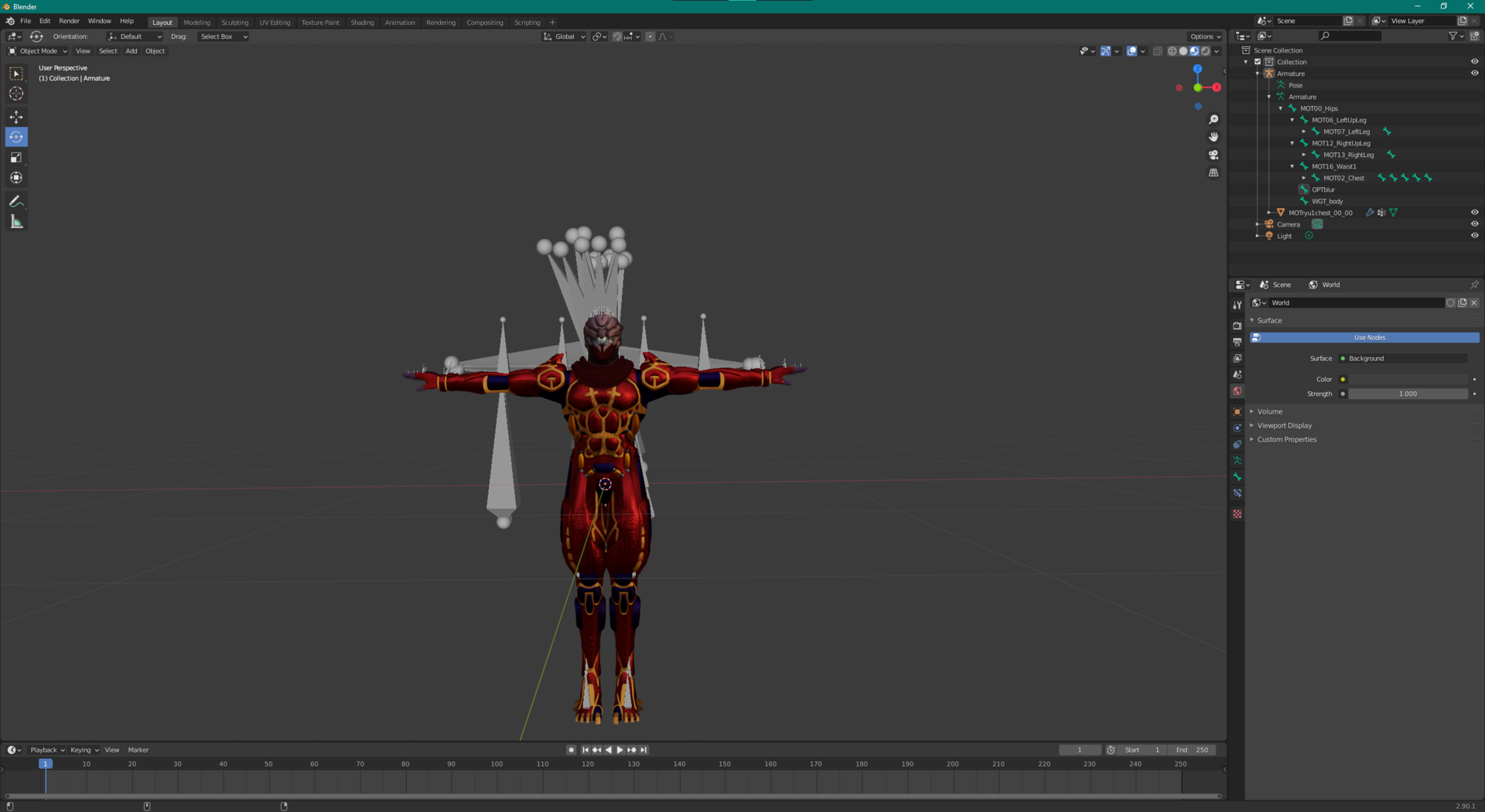Screen dimensions: 1485x812
Task: Expand the Custom Properties panel
Action: [x=1286, y=439]
